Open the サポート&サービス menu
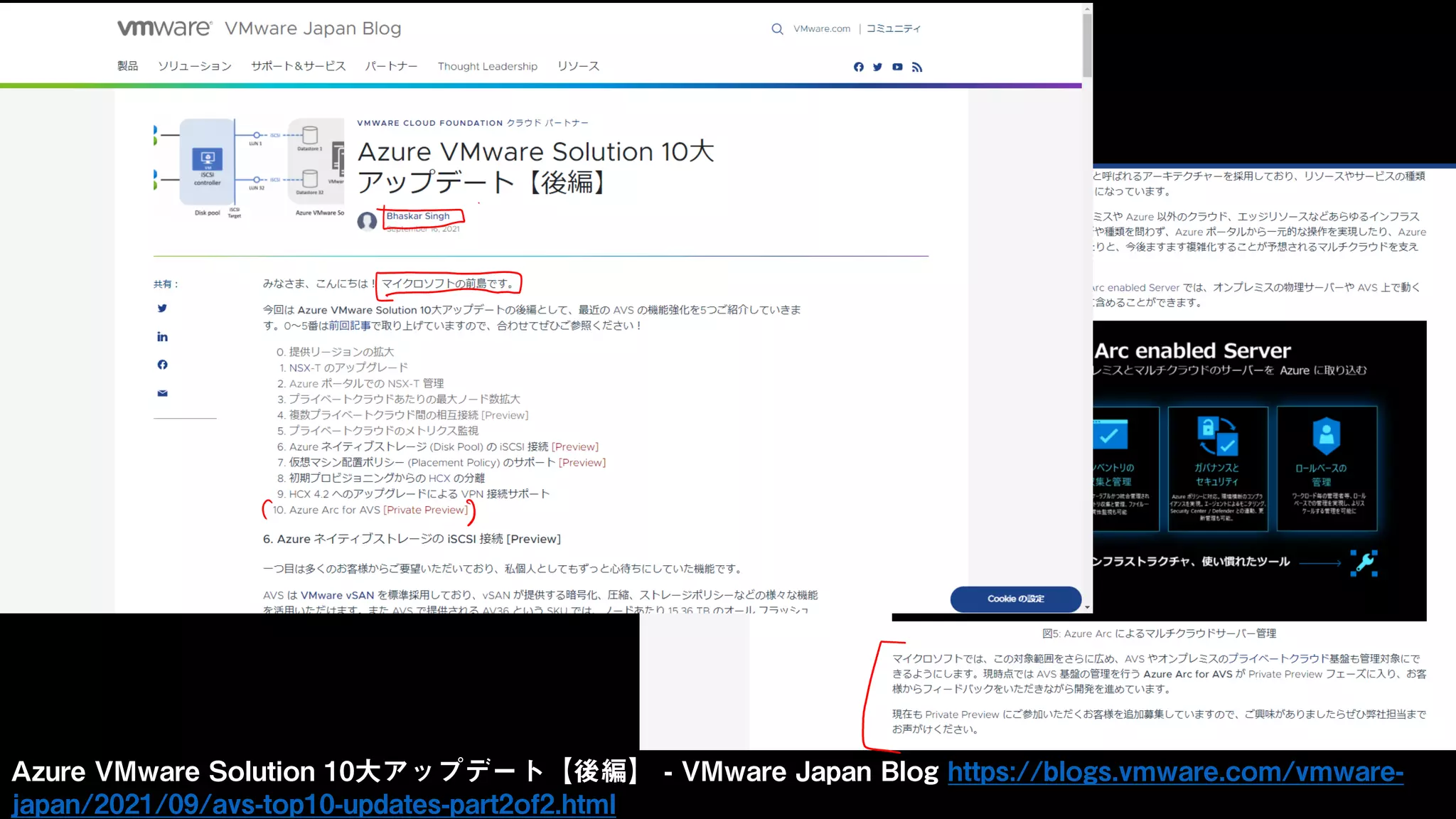Screen dimensions: 1456x819 click(299, 66)
